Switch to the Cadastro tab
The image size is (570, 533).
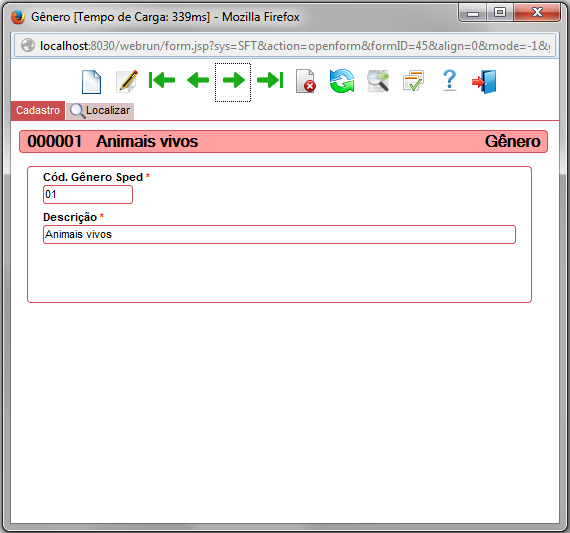tap(38, 110)
